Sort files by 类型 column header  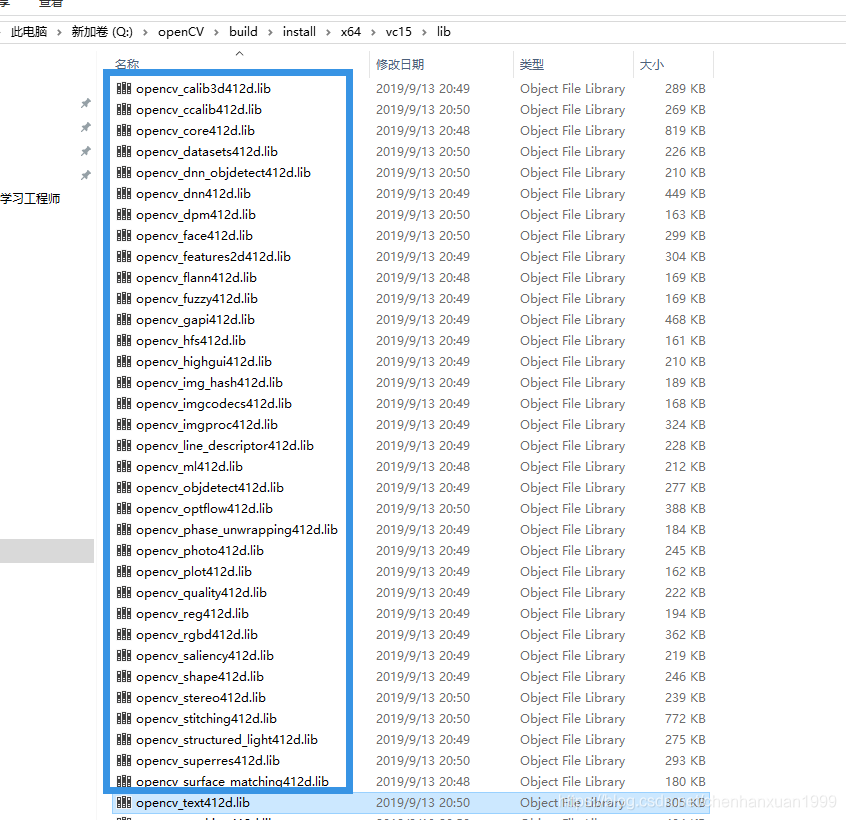point(531,65)
